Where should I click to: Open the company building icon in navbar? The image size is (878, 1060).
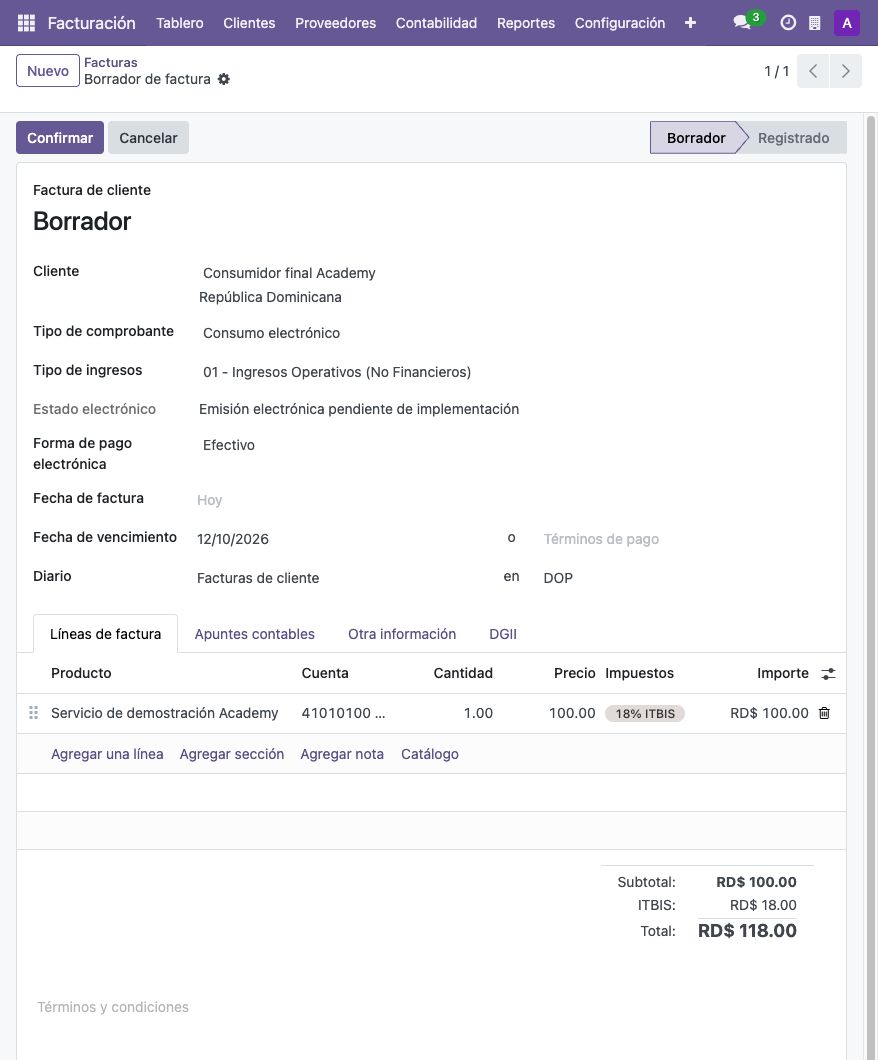815,23
